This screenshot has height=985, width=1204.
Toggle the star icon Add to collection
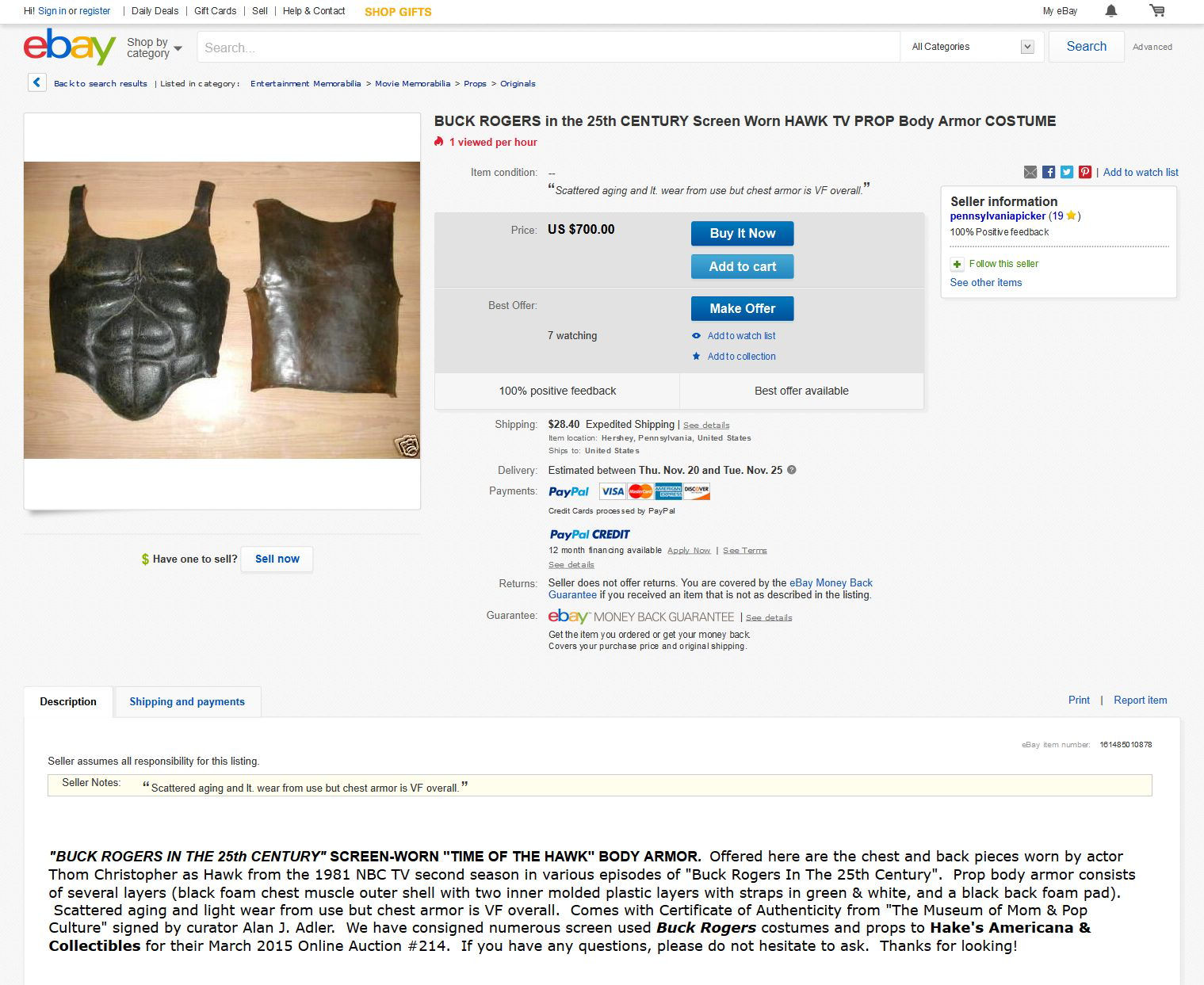coord(696,357)
